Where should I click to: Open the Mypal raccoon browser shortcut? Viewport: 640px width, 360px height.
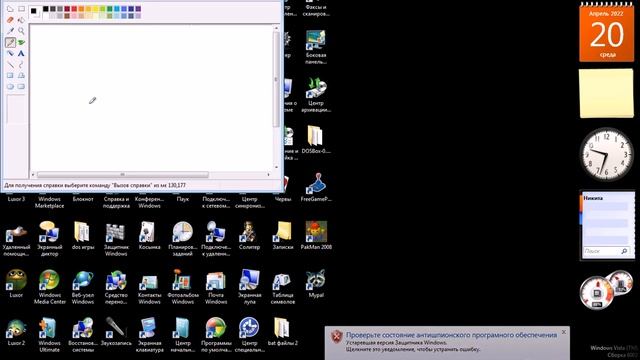(316, 284)
